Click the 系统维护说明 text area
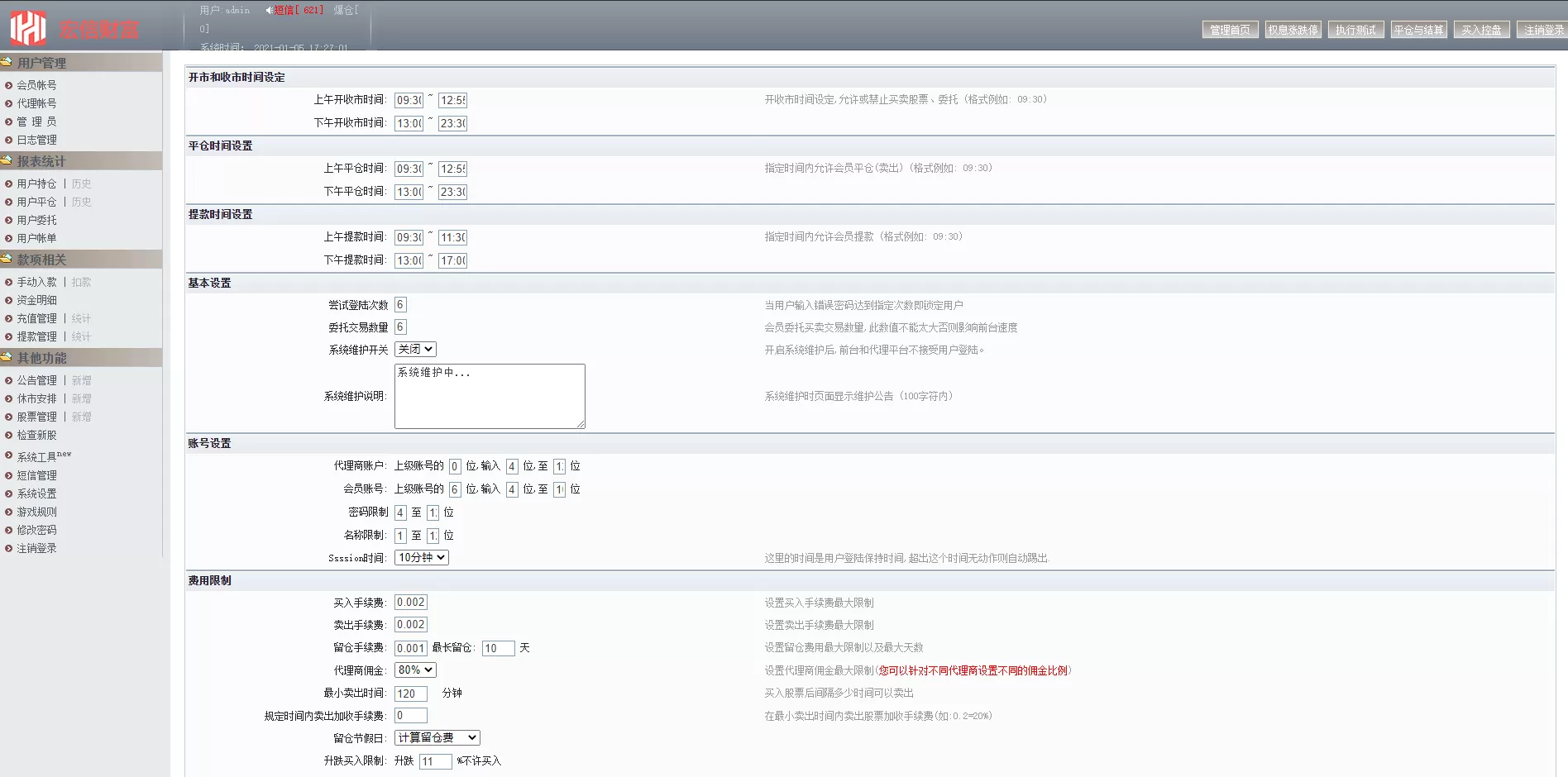 click(x=490, y=396)
